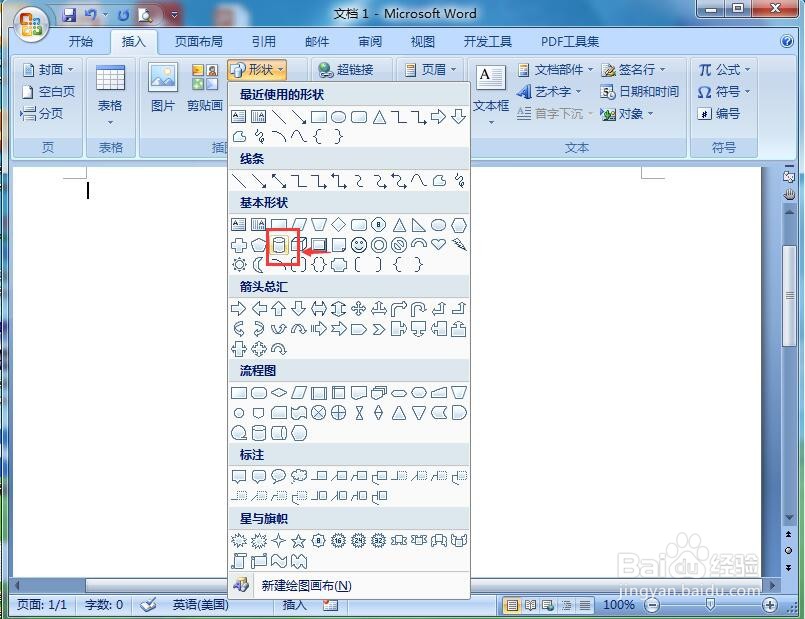Click the Picture insert button
Screen dimensions: 805x619
163,87
